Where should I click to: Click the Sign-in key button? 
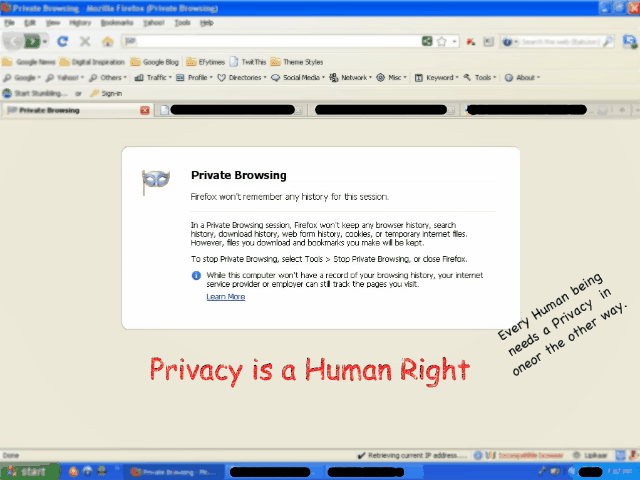pos(106,93)
